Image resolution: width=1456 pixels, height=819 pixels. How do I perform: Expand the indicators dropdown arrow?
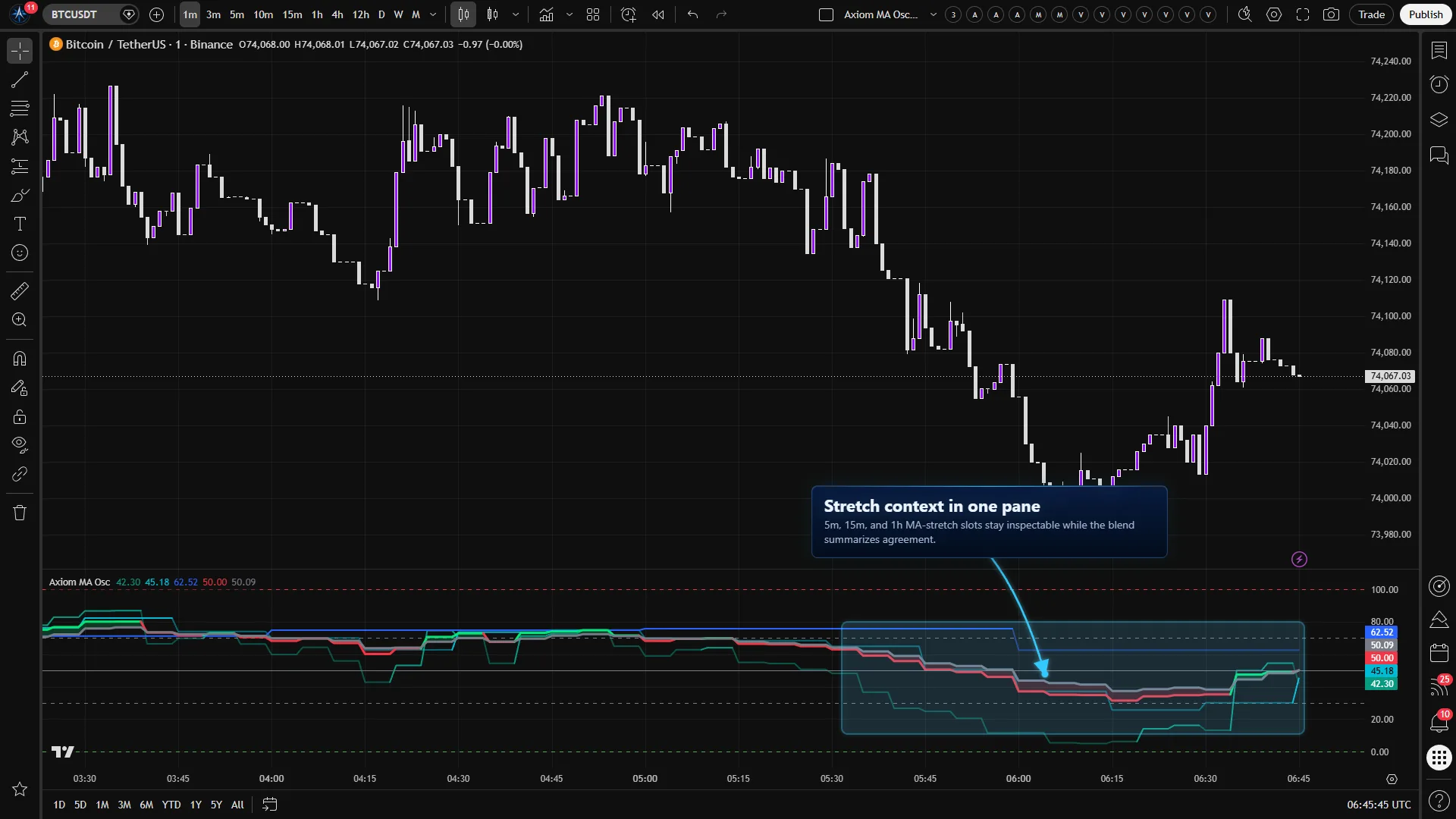click(x=569, y=14)
